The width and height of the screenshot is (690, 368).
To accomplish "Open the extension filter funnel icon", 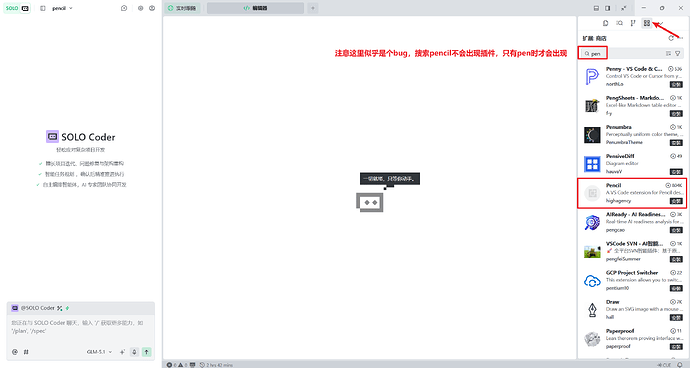I will (x=678, y=54).
